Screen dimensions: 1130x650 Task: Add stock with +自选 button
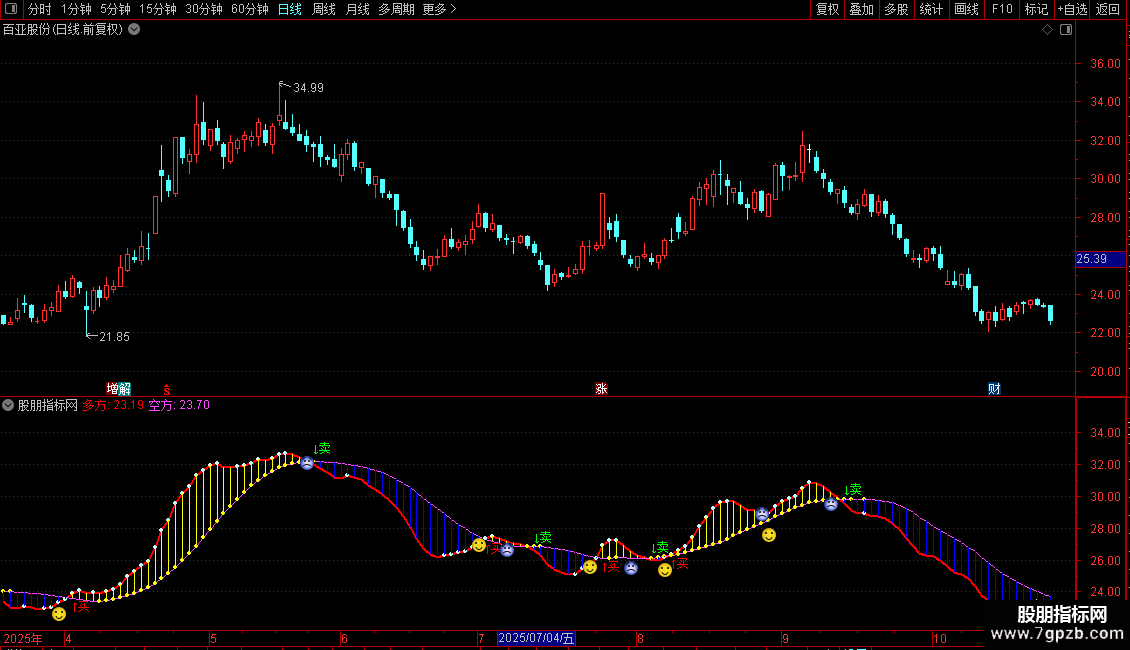1072,9
